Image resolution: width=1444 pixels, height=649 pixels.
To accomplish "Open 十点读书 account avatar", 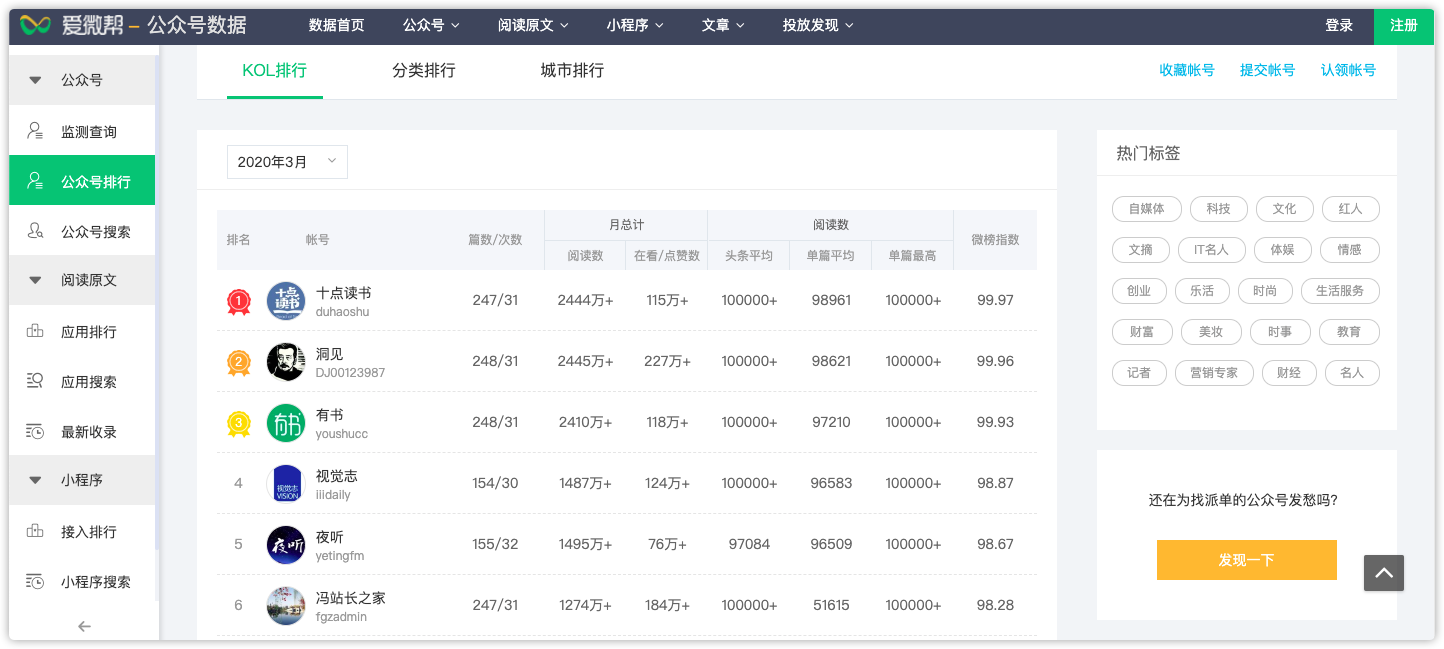I will [x=286, y=301].
